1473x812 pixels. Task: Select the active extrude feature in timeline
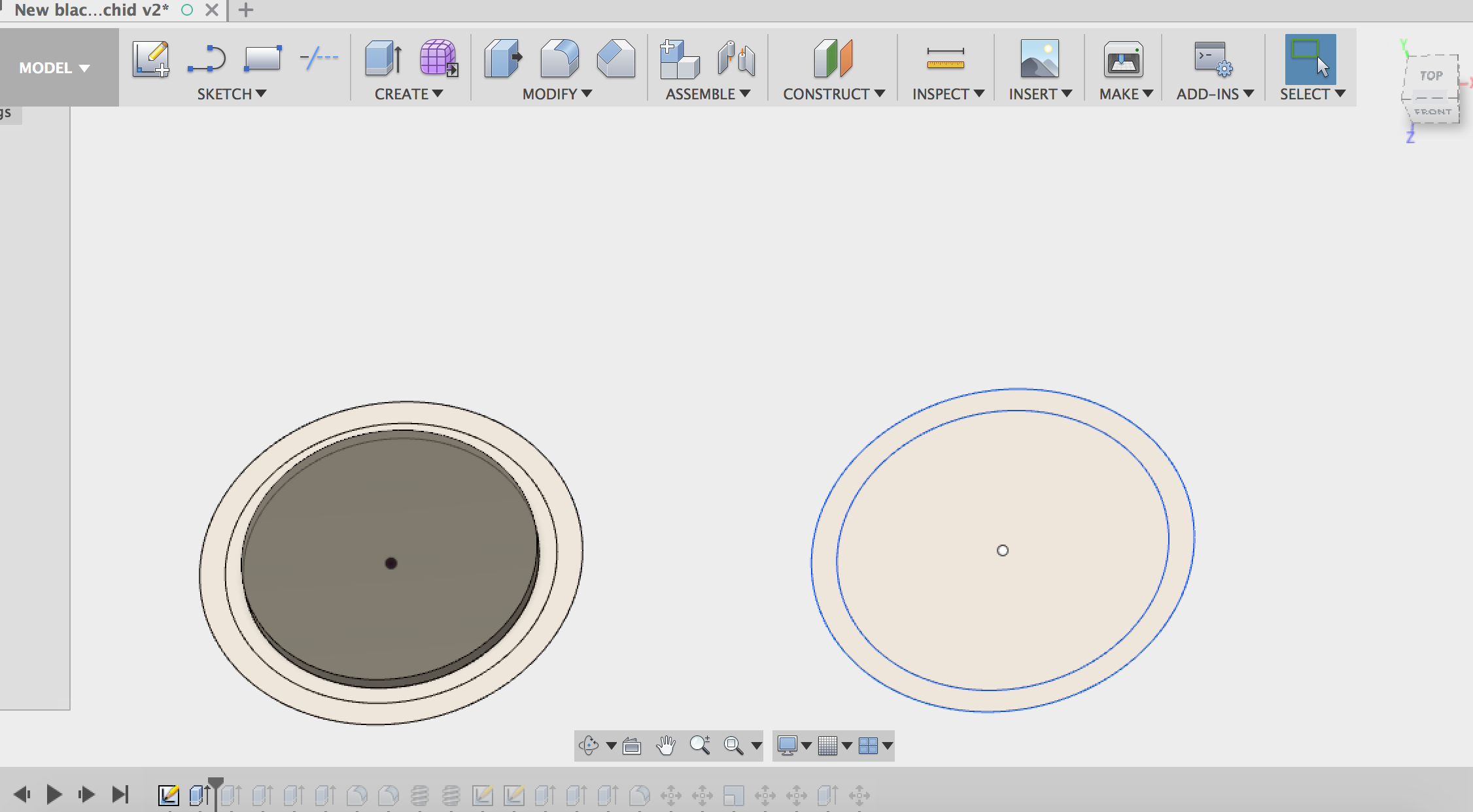pos(199,795)
